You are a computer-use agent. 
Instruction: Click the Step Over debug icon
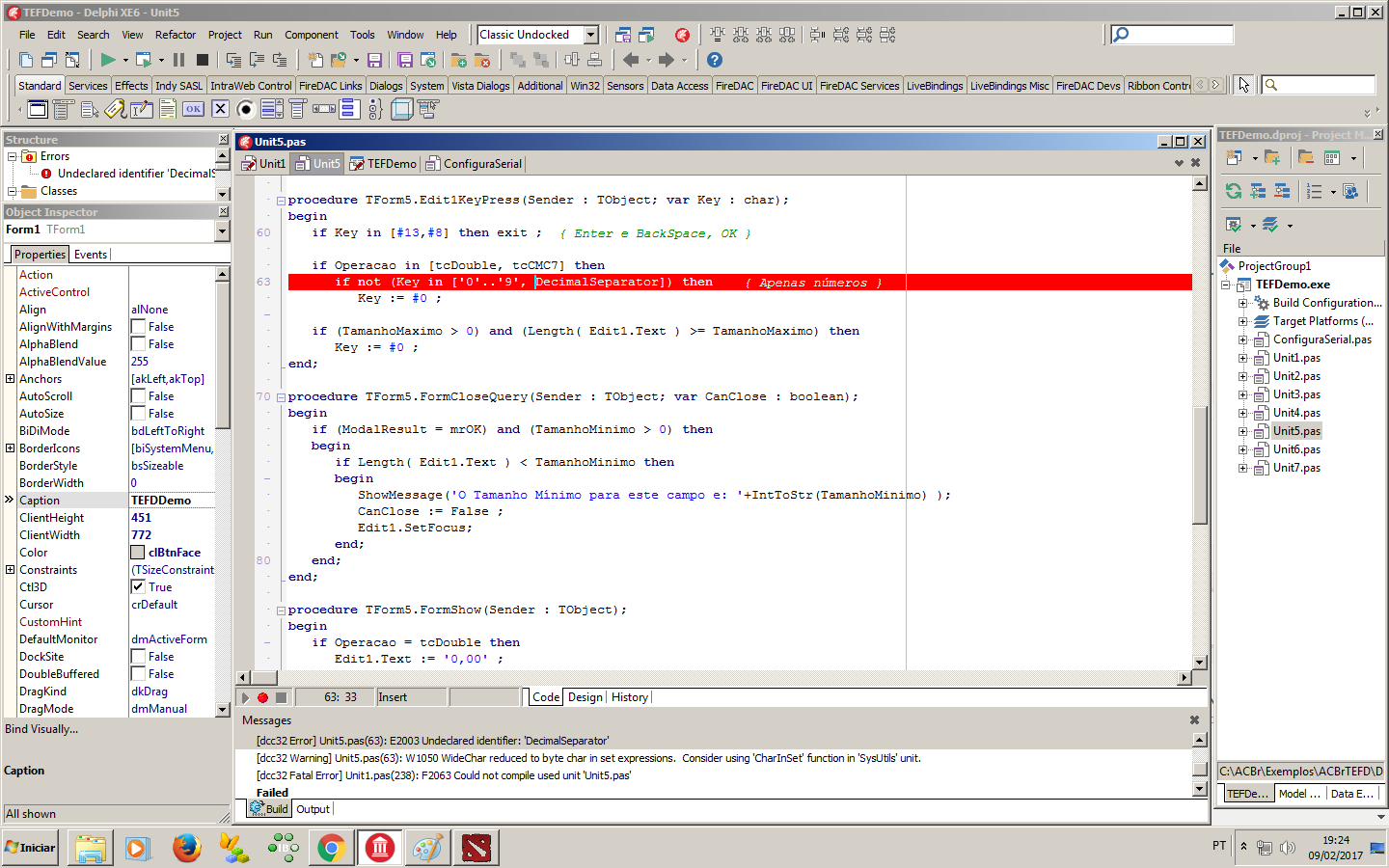257,60
